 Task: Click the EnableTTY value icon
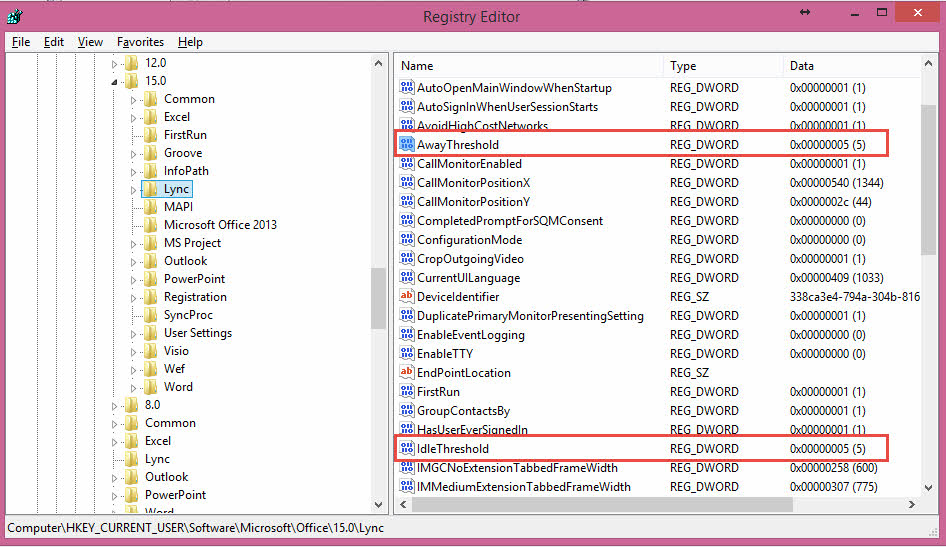click(x=407, y=353)
